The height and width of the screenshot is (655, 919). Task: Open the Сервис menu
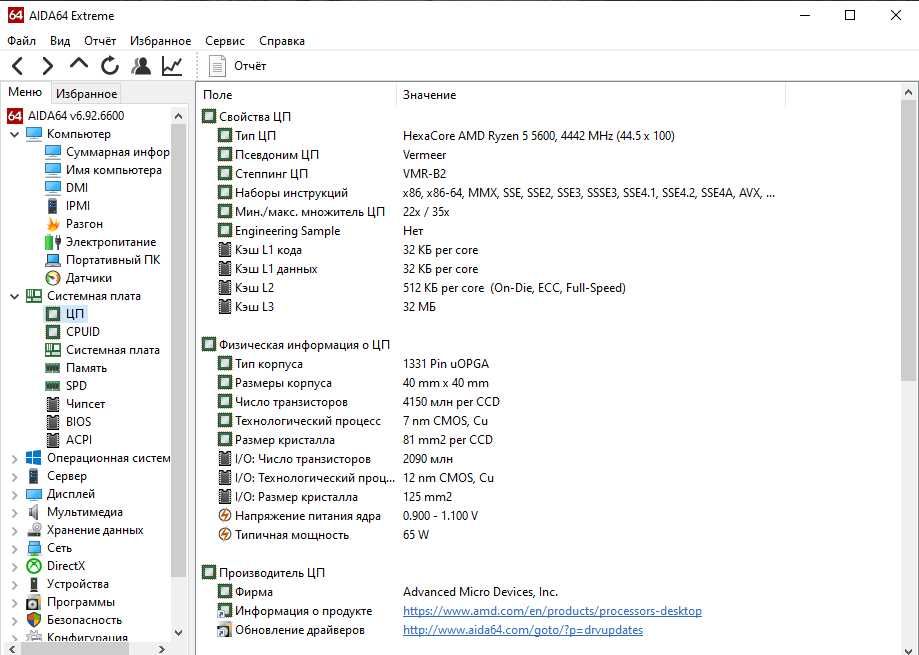[x=224, y=41]
